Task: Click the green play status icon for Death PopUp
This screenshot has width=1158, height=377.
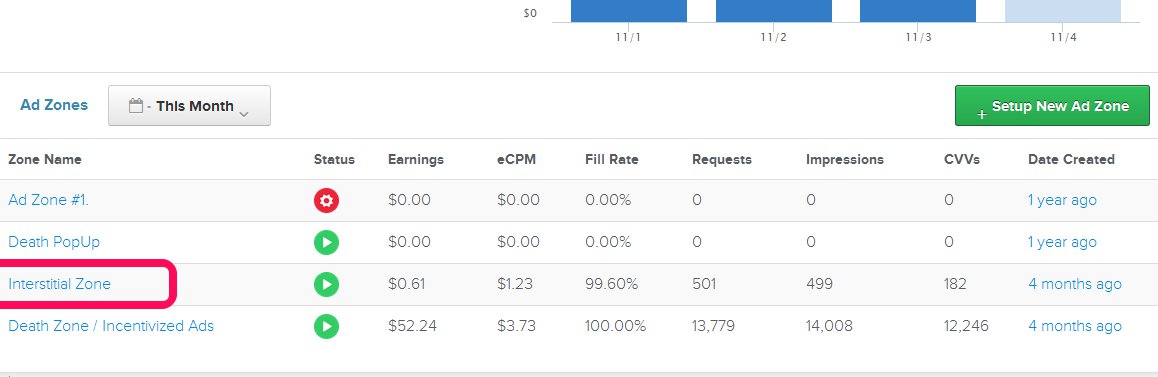Action: pos(326,242)
